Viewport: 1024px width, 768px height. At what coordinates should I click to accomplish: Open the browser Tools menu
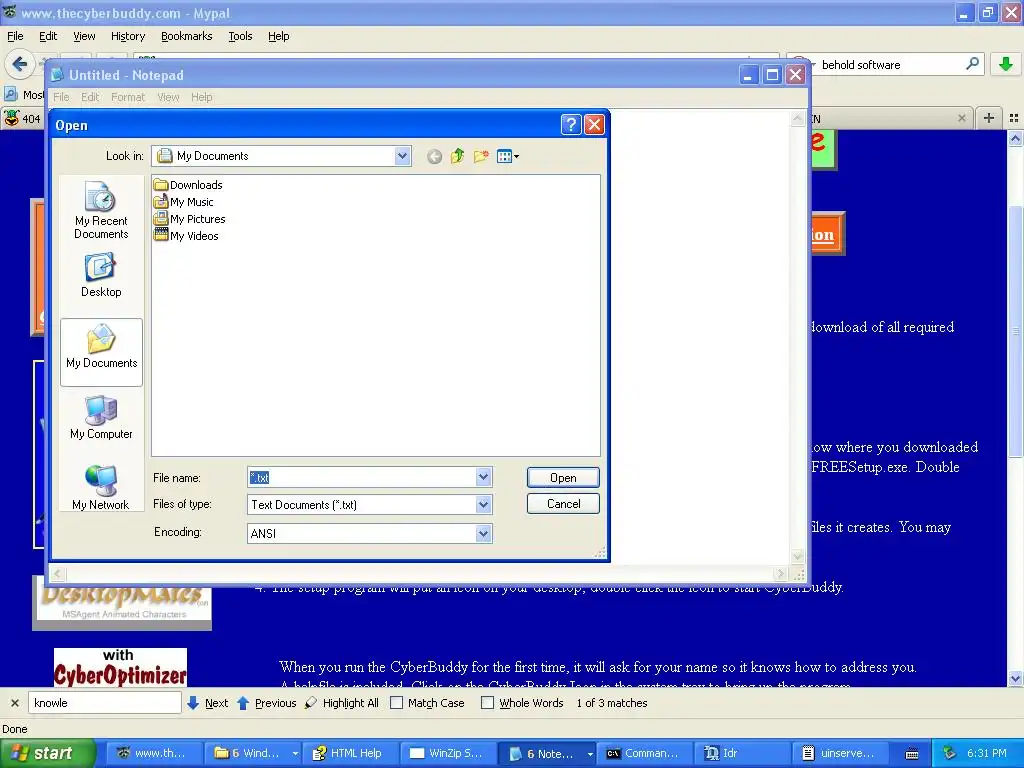[240, 36]
